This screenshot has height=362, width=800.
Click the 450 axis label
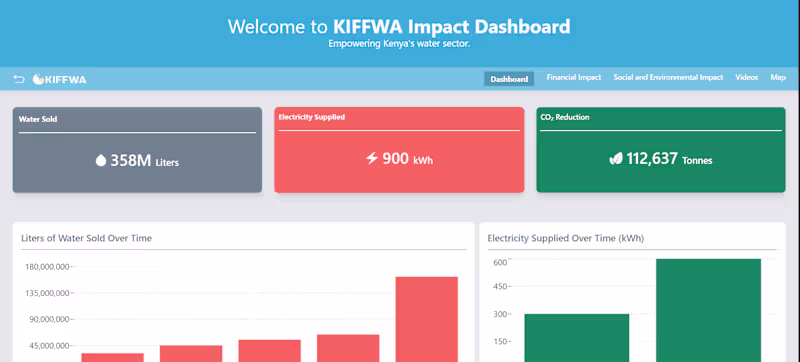499,287
